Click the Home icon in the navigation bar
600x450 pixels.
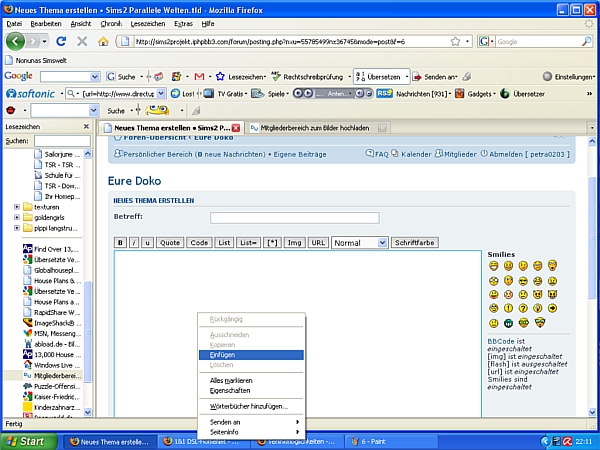click(103, 41)
